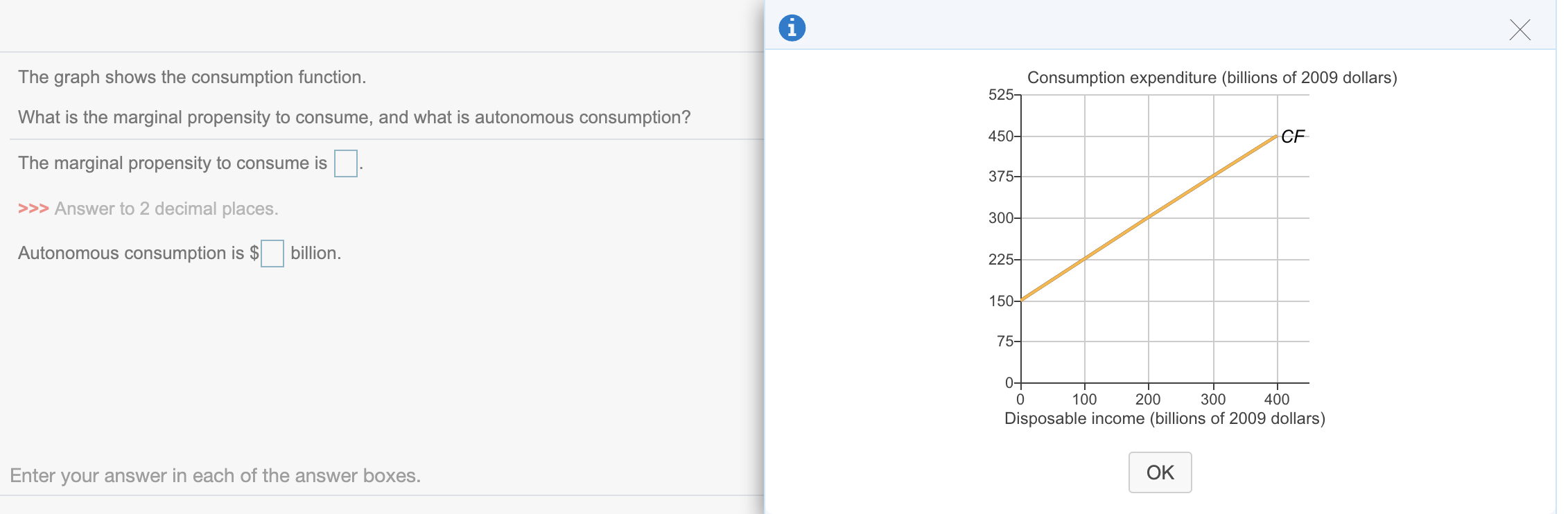Select the red >>> hint indicator
1568x514 pixels.
click(32, 208)
